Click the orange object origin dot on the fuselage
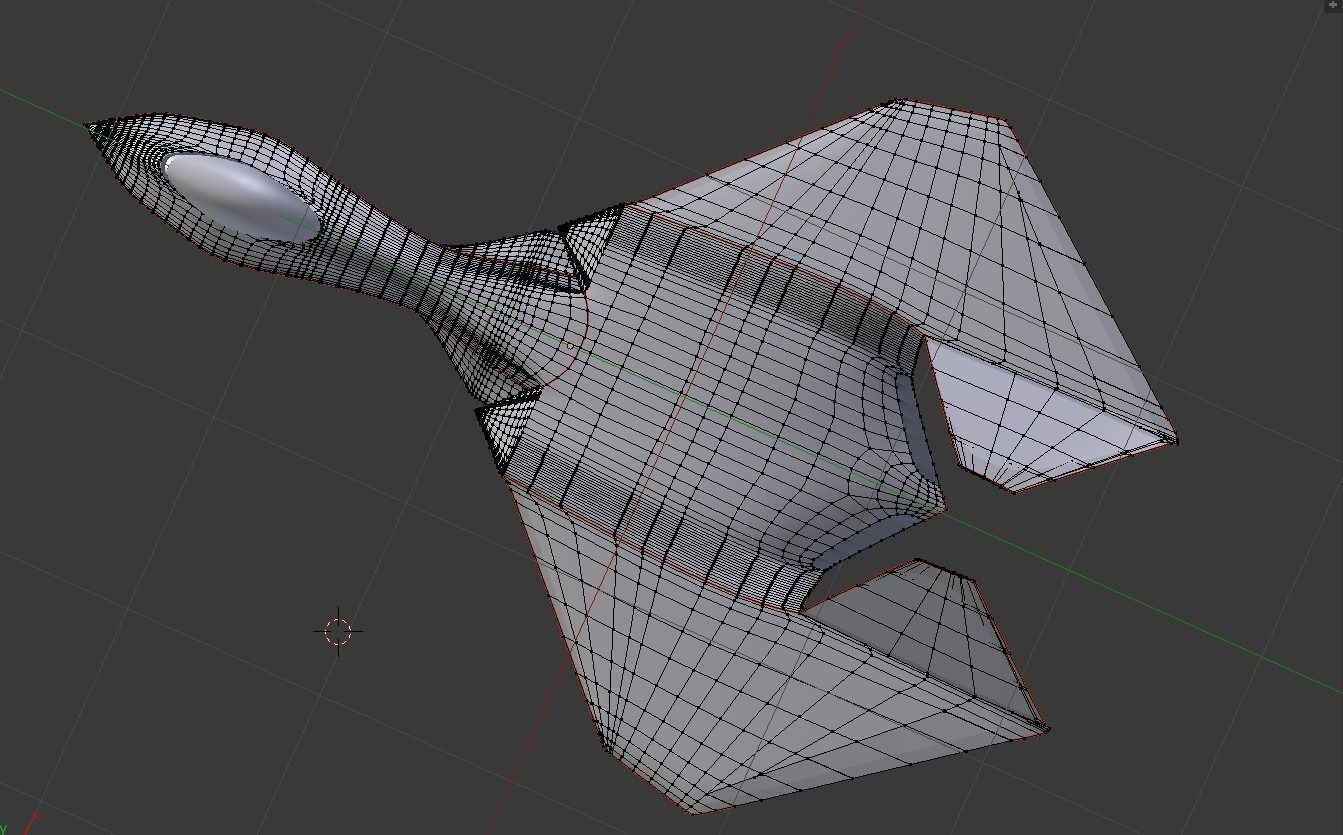 tap(570, 346)
